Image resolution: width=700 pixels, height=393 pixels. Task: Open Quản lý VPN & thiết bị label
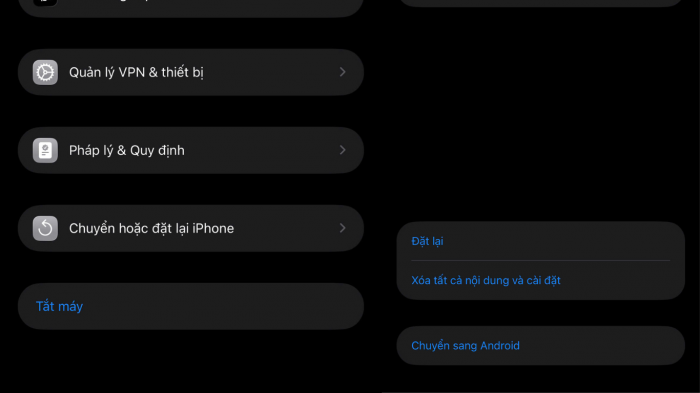[136, 72]
